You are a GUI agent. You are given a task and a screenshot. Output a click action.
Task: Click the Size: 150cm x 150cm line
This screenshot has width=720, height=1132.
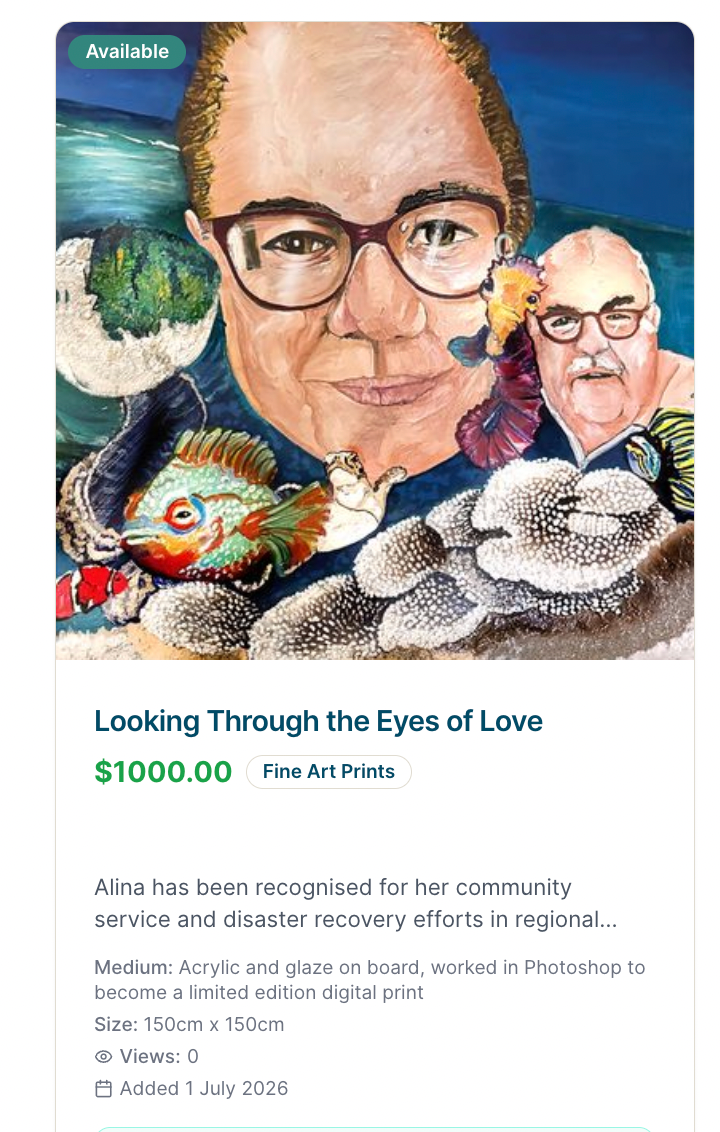coord(189,1024)
